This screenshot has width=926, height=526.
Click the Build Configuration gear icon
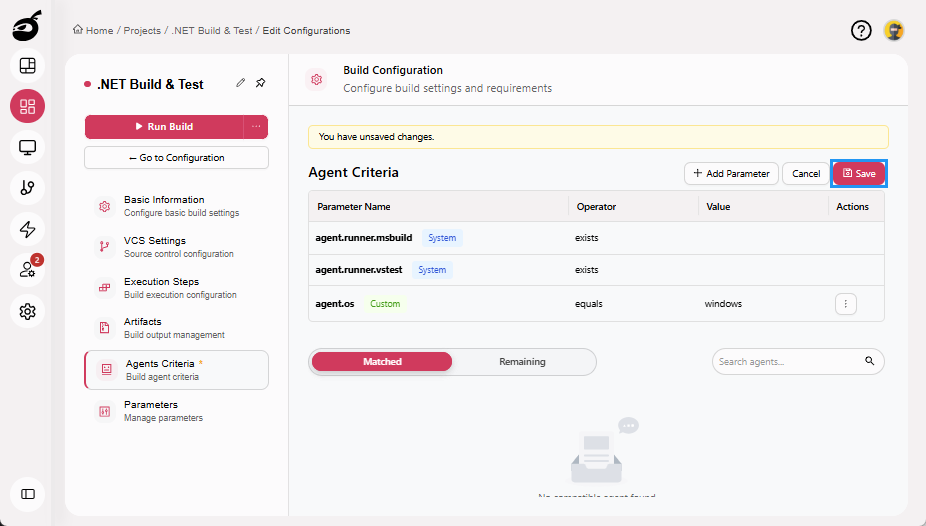point(317,79)
